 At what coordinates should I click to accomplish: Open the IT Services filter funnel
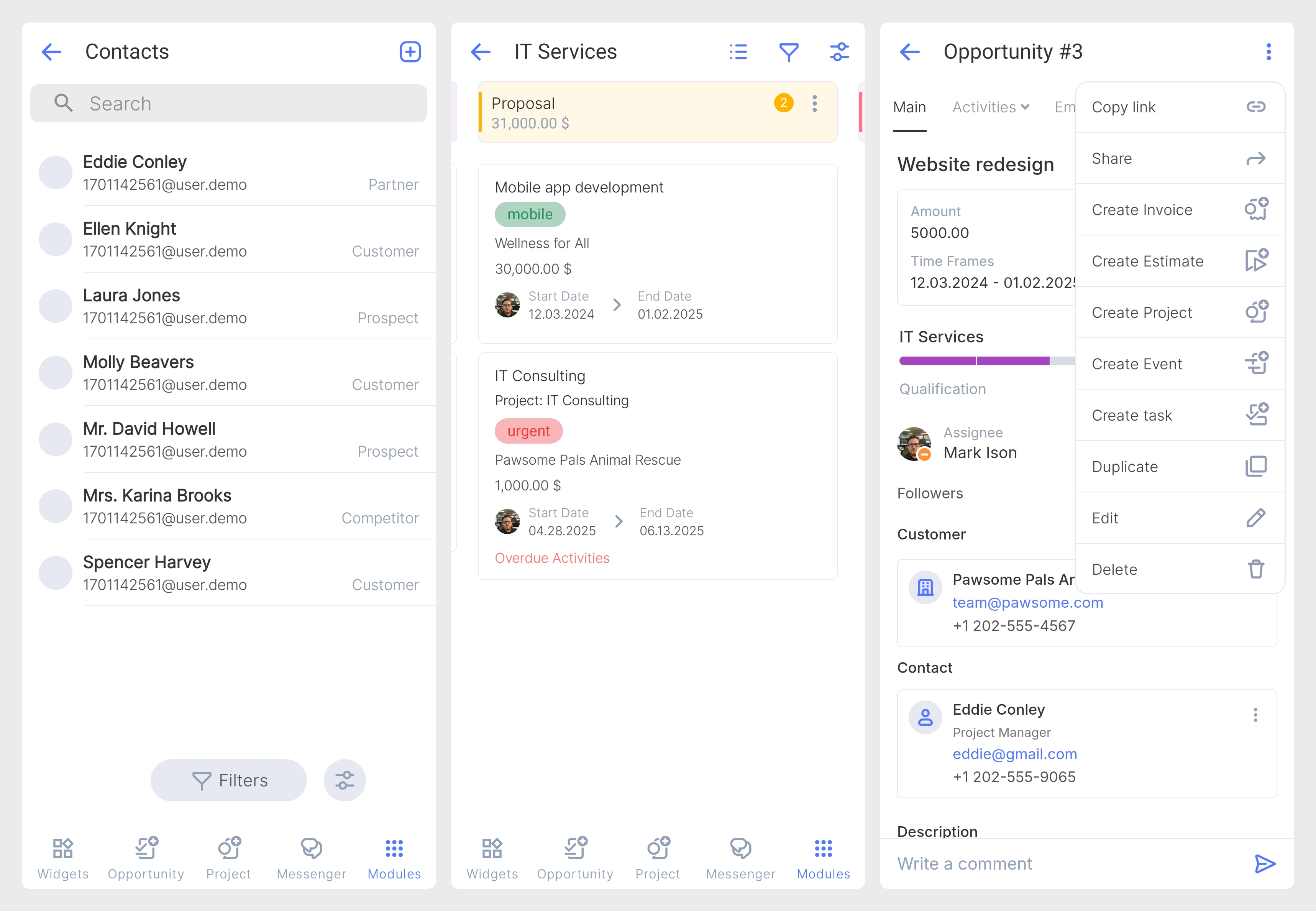pyautogui.click(x=788, y=52)
